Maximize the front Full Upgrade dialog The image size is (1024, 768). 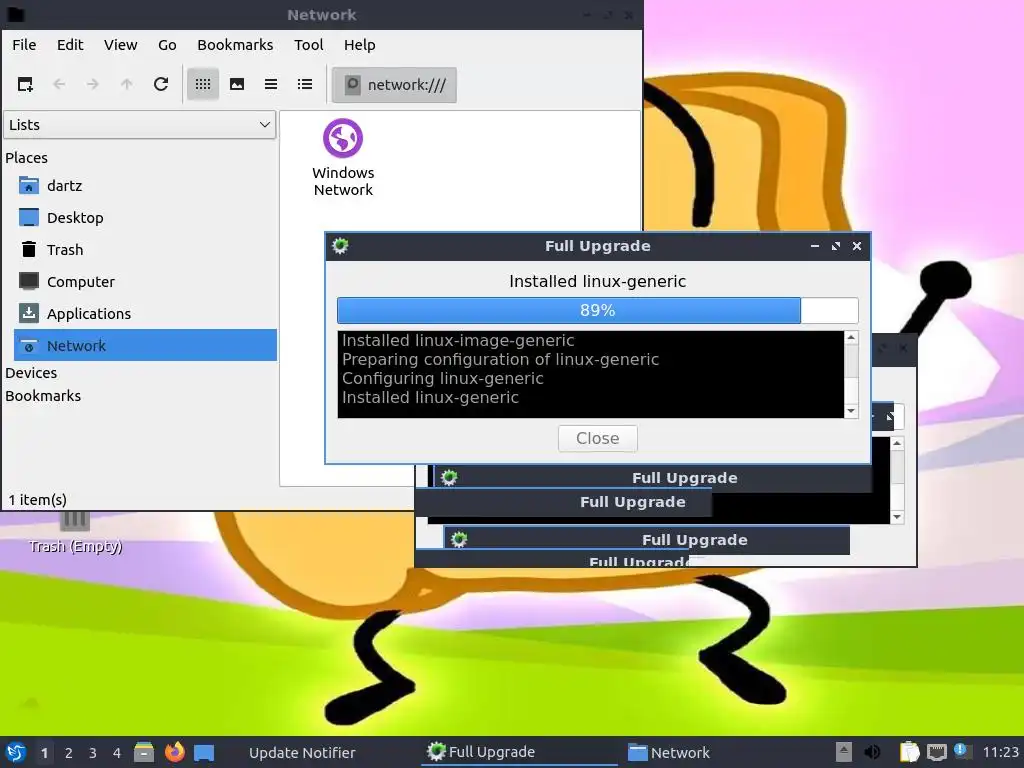[x=836, y=246]
